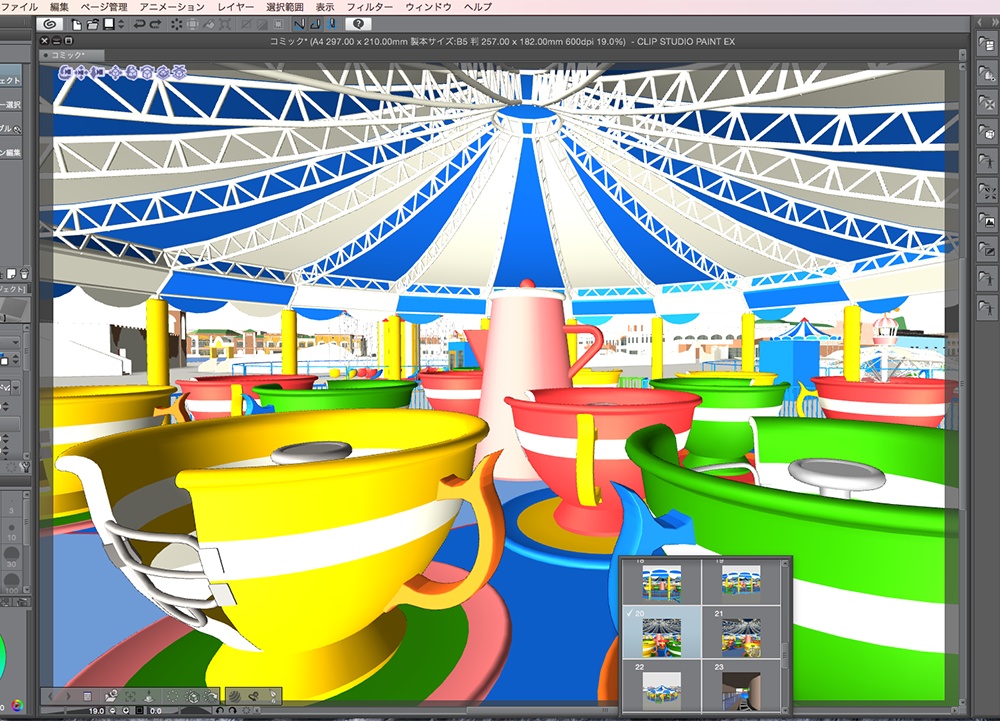Click the 19.0 zoom value field
This screenshot has height=721, width=1000.
click(96, 710)
